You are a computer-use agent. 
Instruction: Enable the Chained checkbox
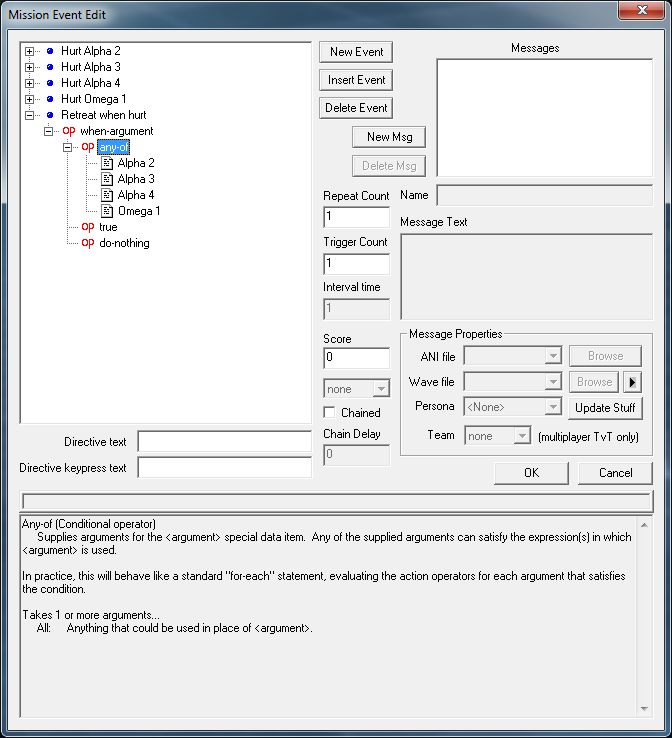(330, 412)
